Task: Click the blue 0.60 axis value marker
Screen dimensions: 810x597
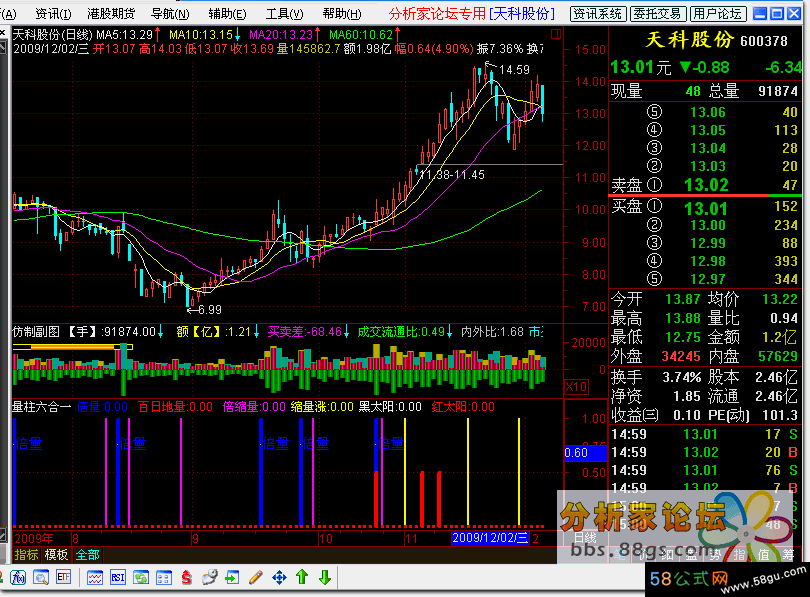Action: click(585, 453)
